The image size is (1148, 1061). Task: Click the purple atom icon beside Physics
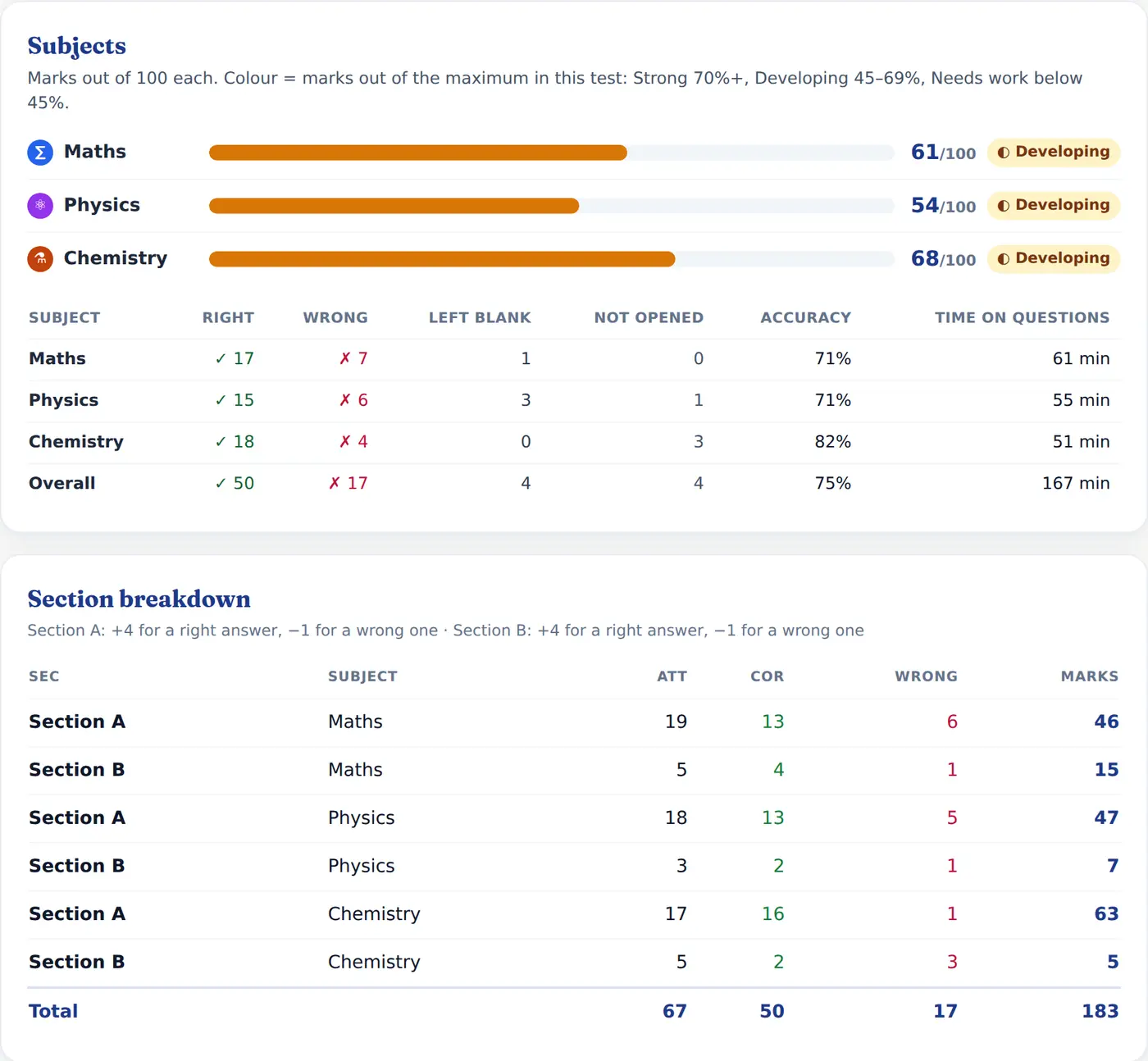coord(40,206)
